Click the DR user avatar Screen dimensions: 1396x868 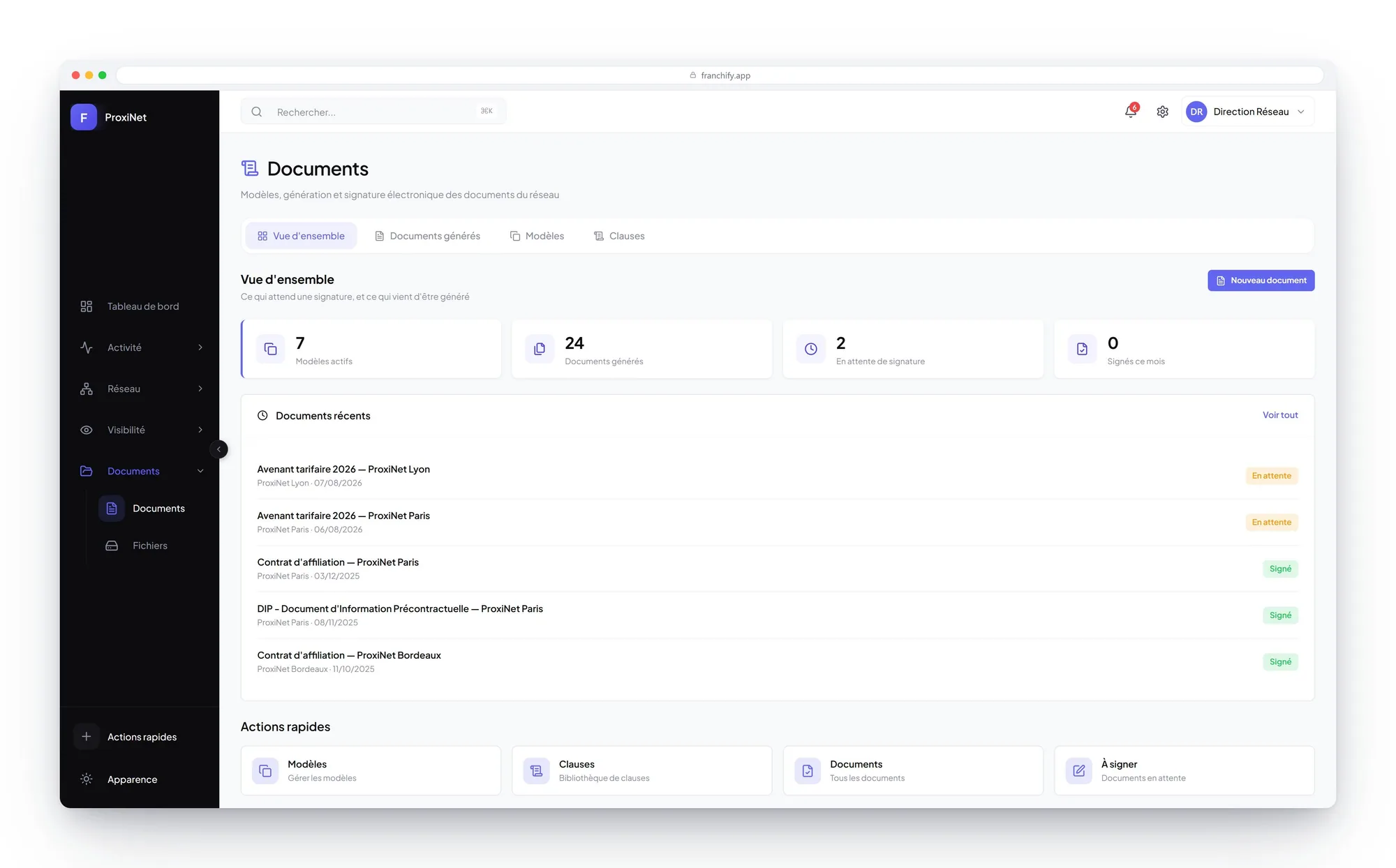pyautogui.click(x=1196, y=112)
